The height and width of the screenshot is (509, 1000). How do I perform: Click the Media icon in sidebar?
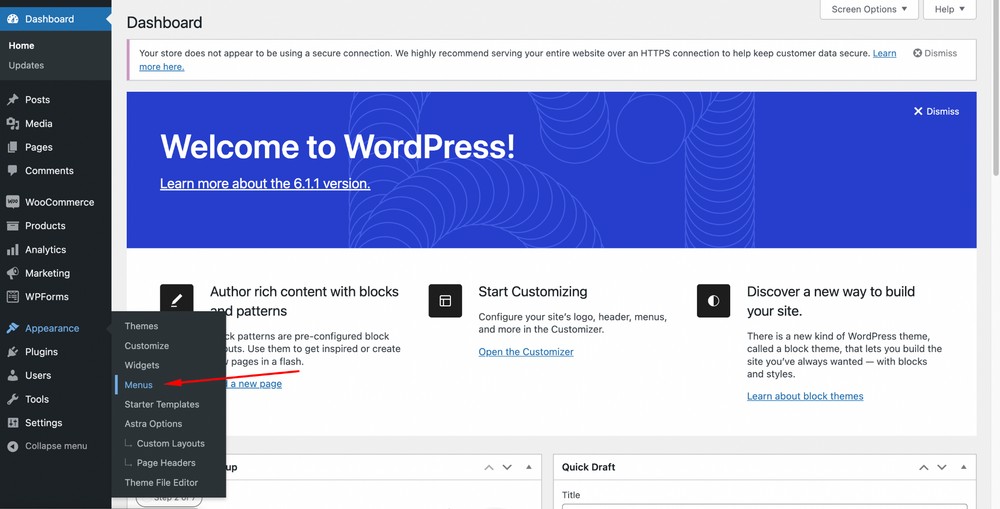(x=12, y=124)
